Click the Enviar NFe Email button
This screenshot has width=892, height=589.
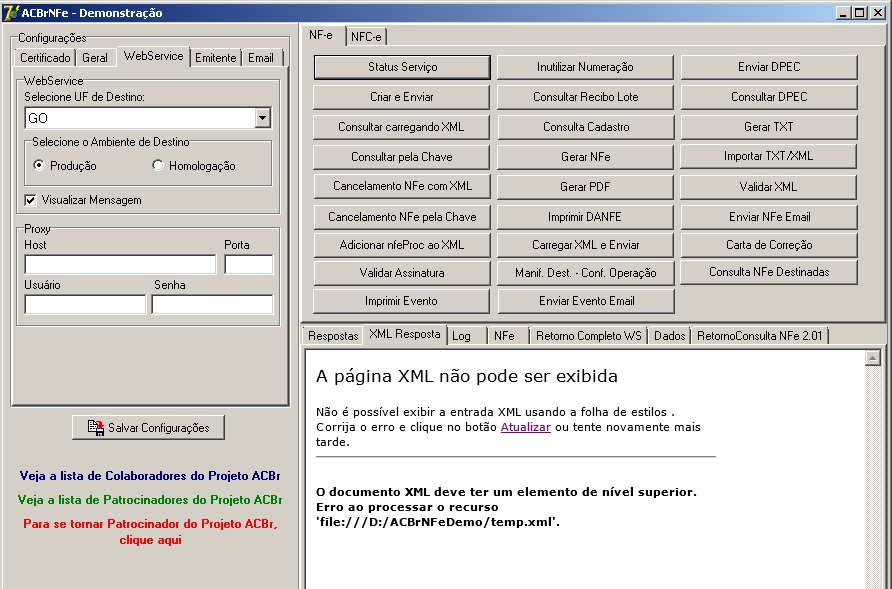pos(769,217)
